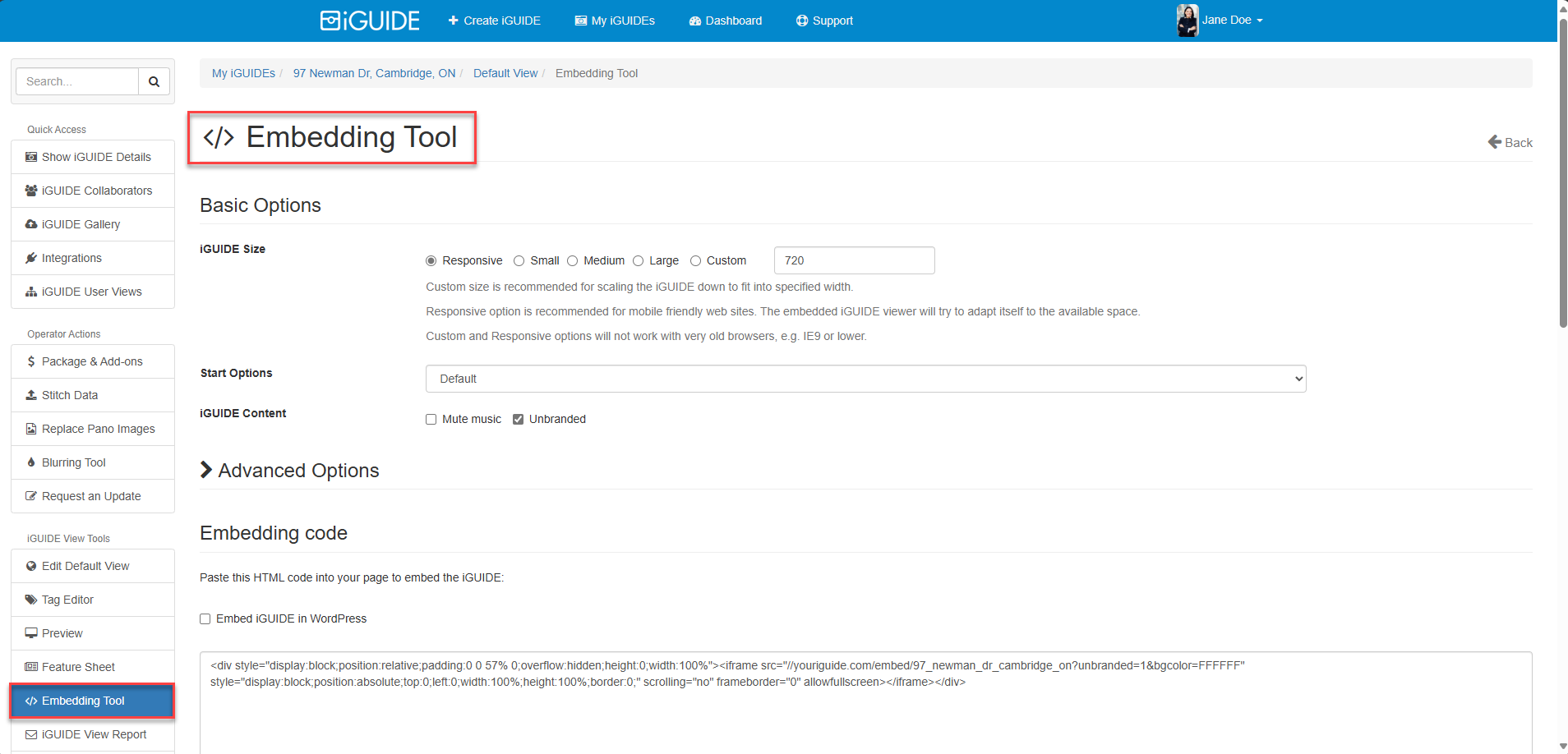Click the envelope icon beside iGUIDE View Report
Viewport: 1568px width, 754px height.
coord(31,734)
